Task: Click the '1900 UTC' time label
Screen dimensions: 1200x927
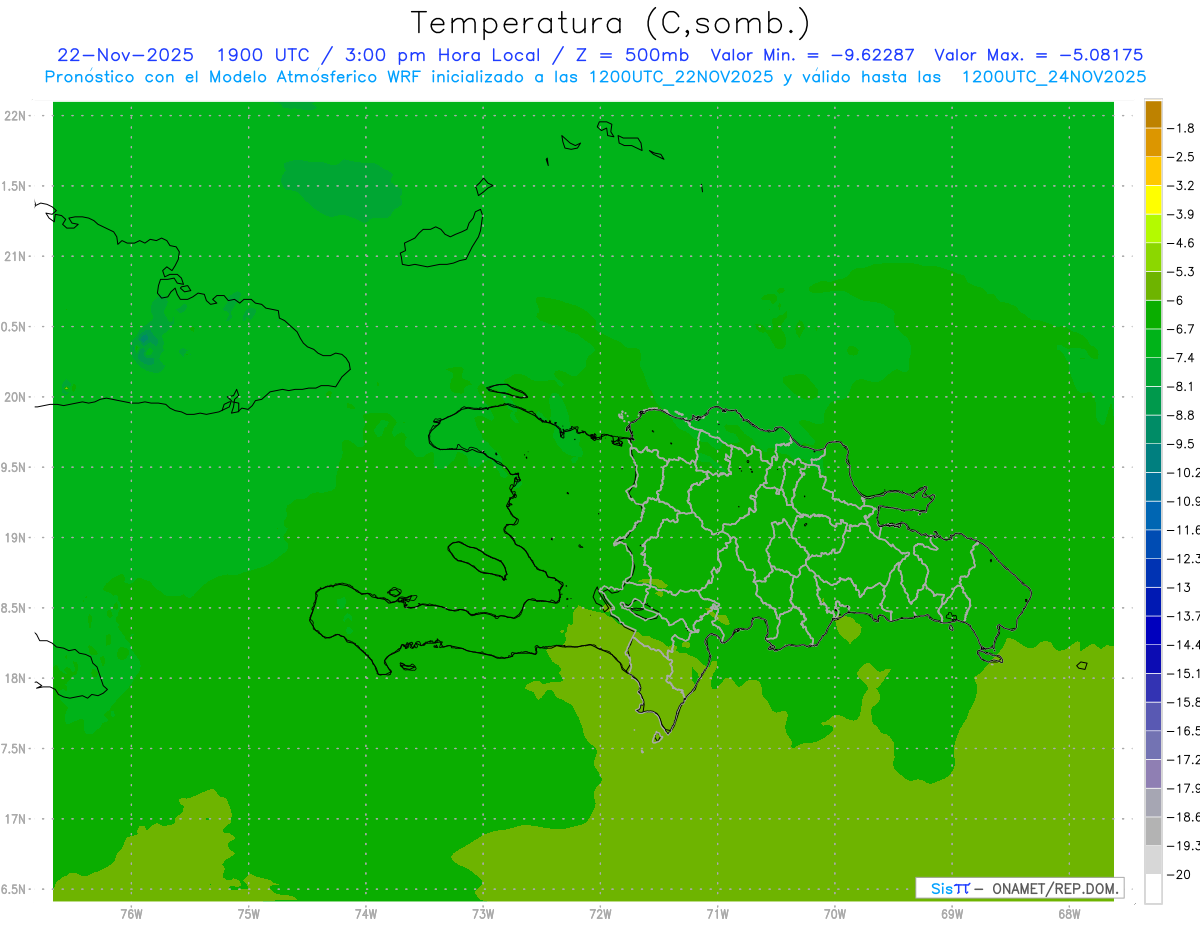Action: [x=264, y=55]
